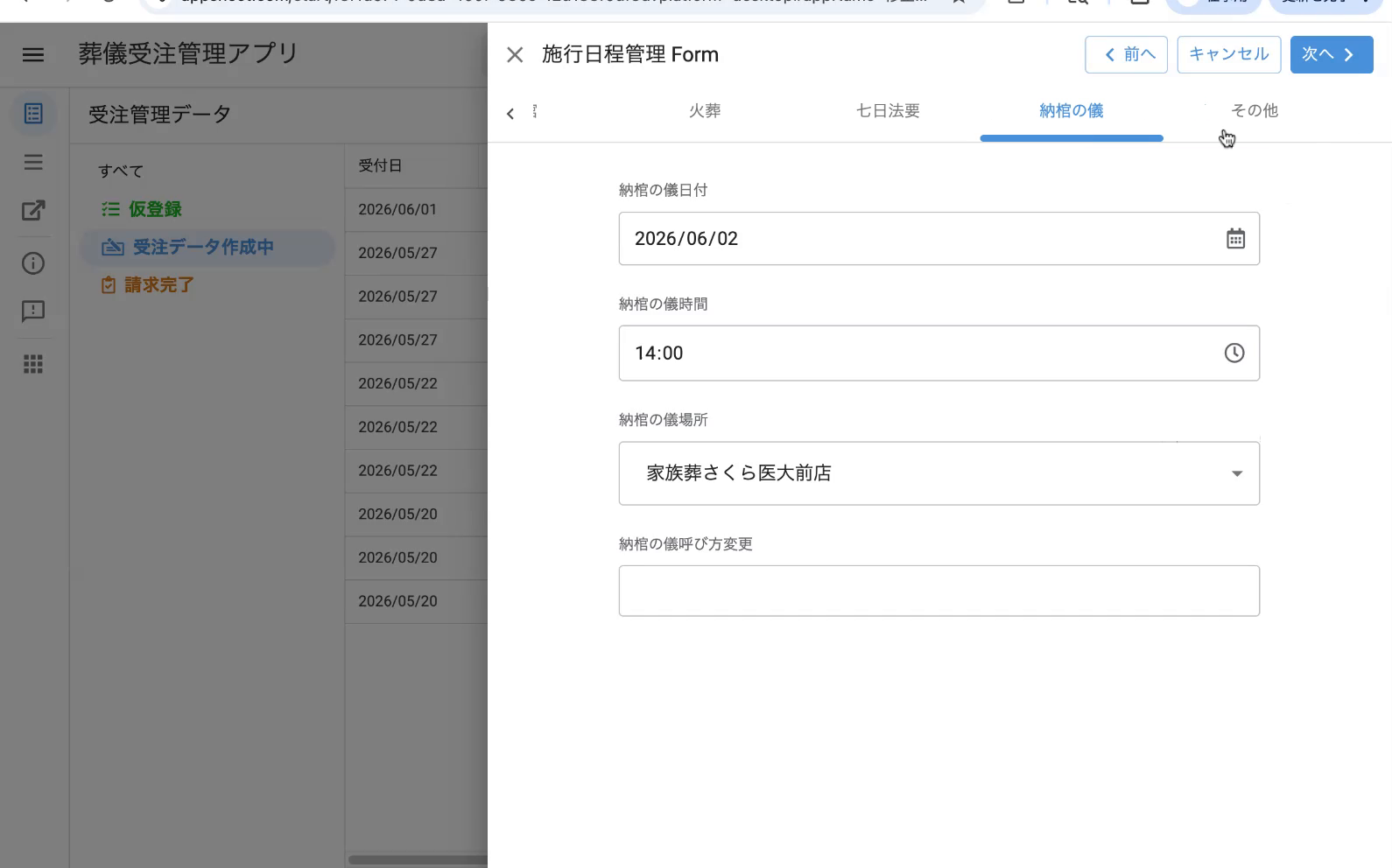Select the 仮登録 view
This screenshot has height=868, width=1392.
[x=155, y=209]
